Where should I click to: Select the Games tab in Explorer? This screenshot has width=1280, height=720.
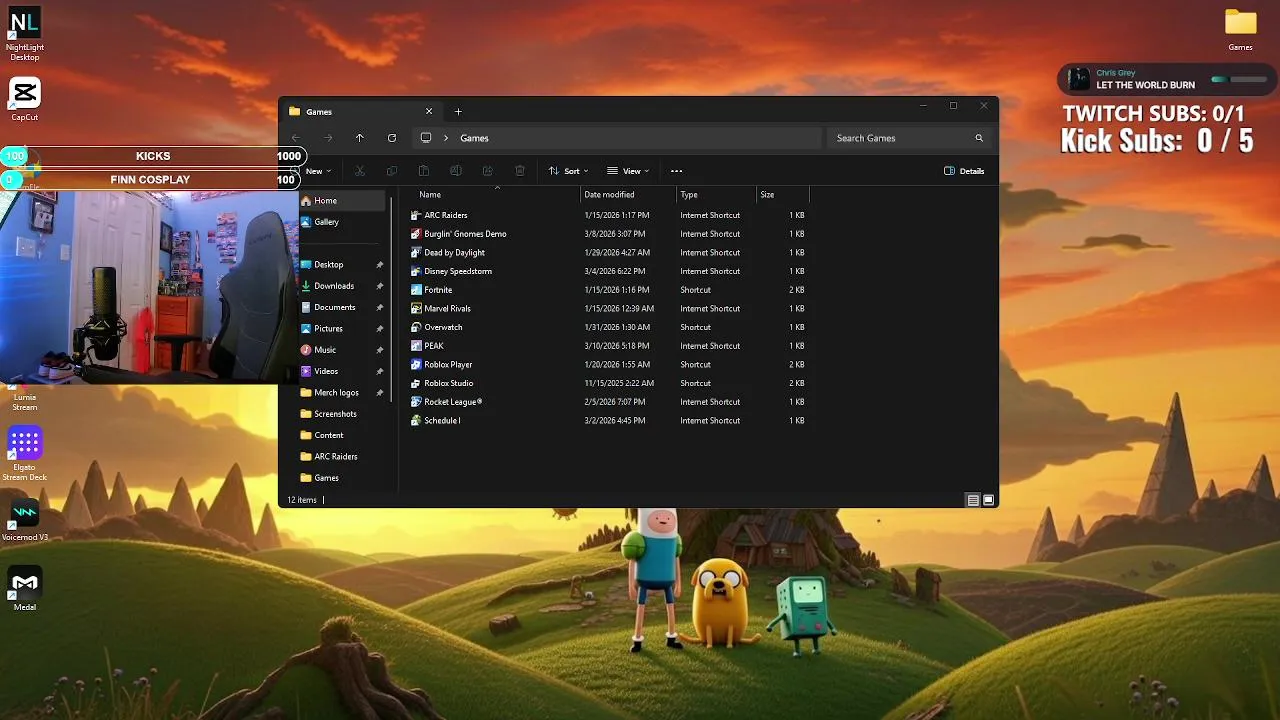click(360, 111)
